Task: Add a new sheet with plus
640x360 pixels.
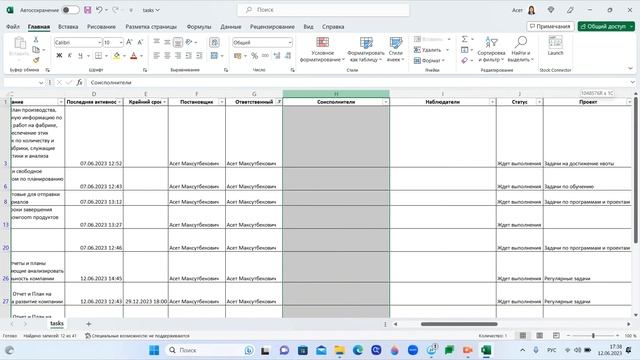Action: pyautogui.click(x=88, y=324)
